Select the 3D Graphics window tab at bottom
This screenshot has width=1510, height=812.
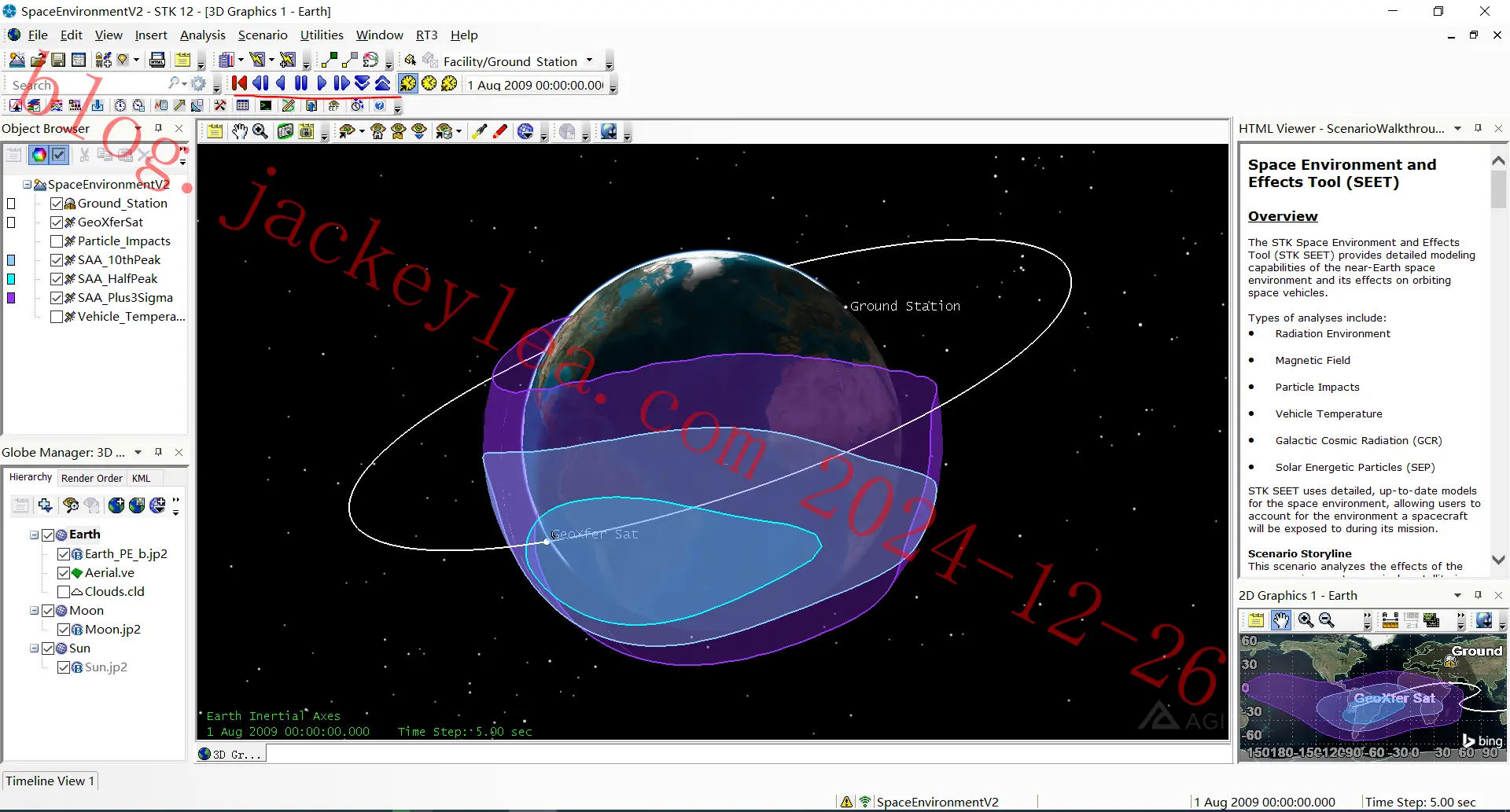[231, 754]
